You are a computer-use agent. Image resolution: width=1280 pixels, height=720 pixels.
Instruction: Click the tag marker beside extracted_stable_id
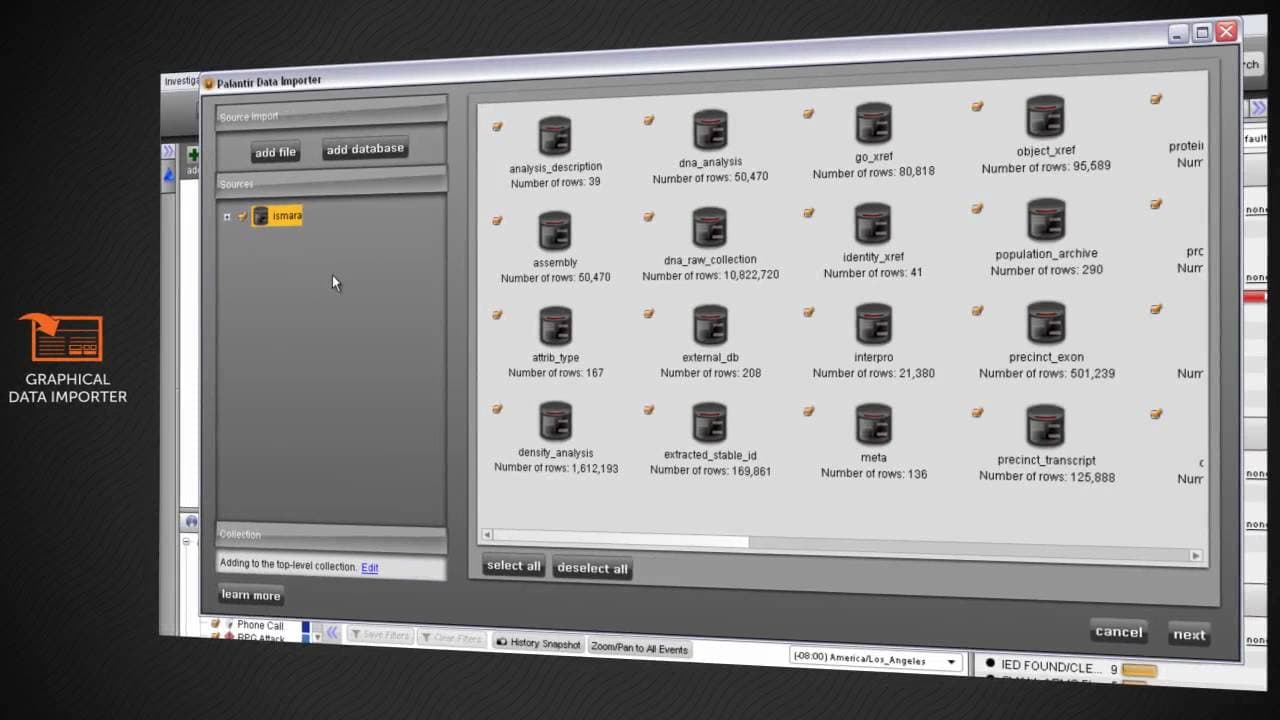648,410
